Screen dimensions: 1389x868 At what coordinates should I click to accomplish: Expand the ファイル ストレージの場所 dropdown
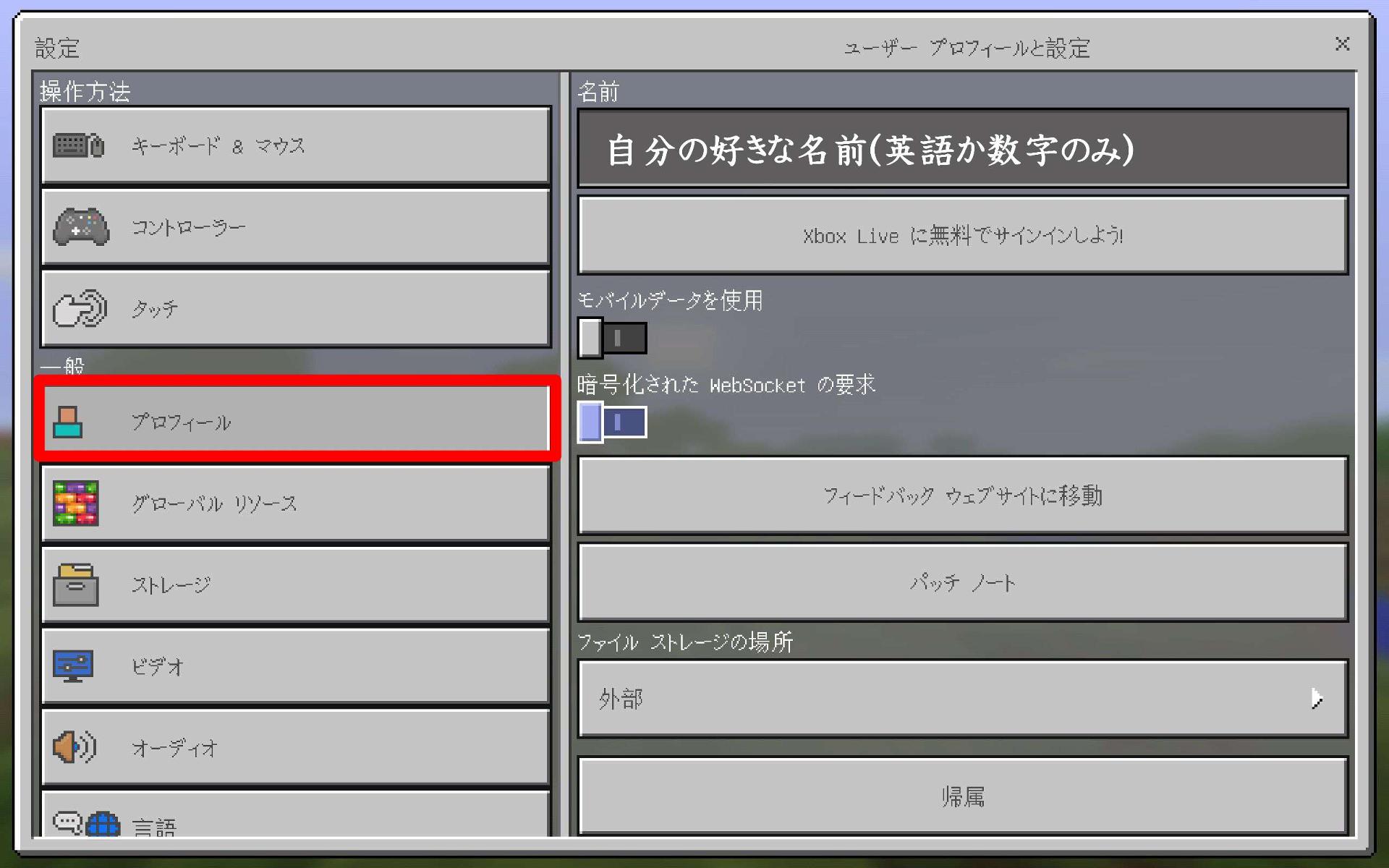[963, 698]
